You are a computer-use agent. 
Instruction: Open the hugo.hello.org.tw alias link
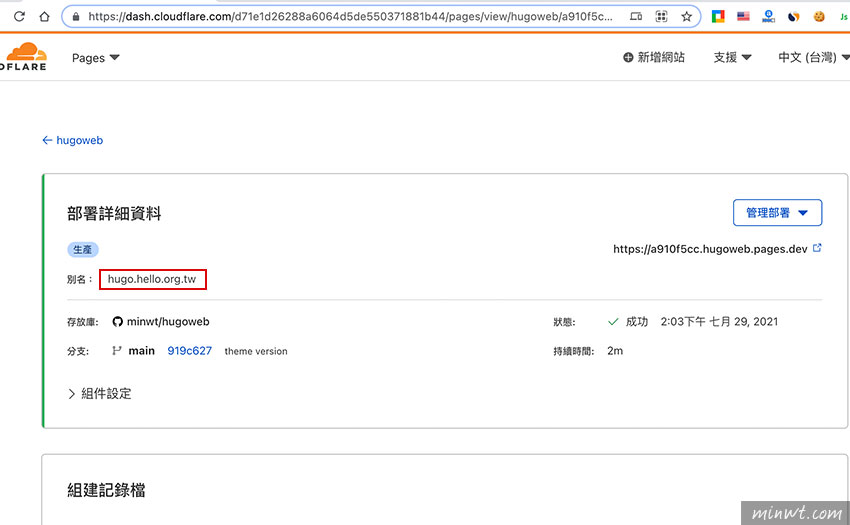(x=152, y=279)
